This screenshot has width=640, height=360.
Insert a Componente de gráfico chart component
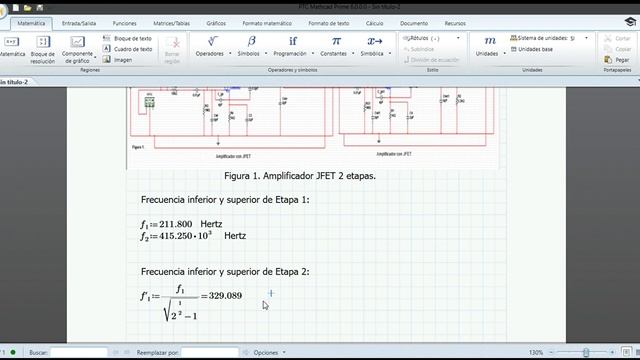(77, 49)
